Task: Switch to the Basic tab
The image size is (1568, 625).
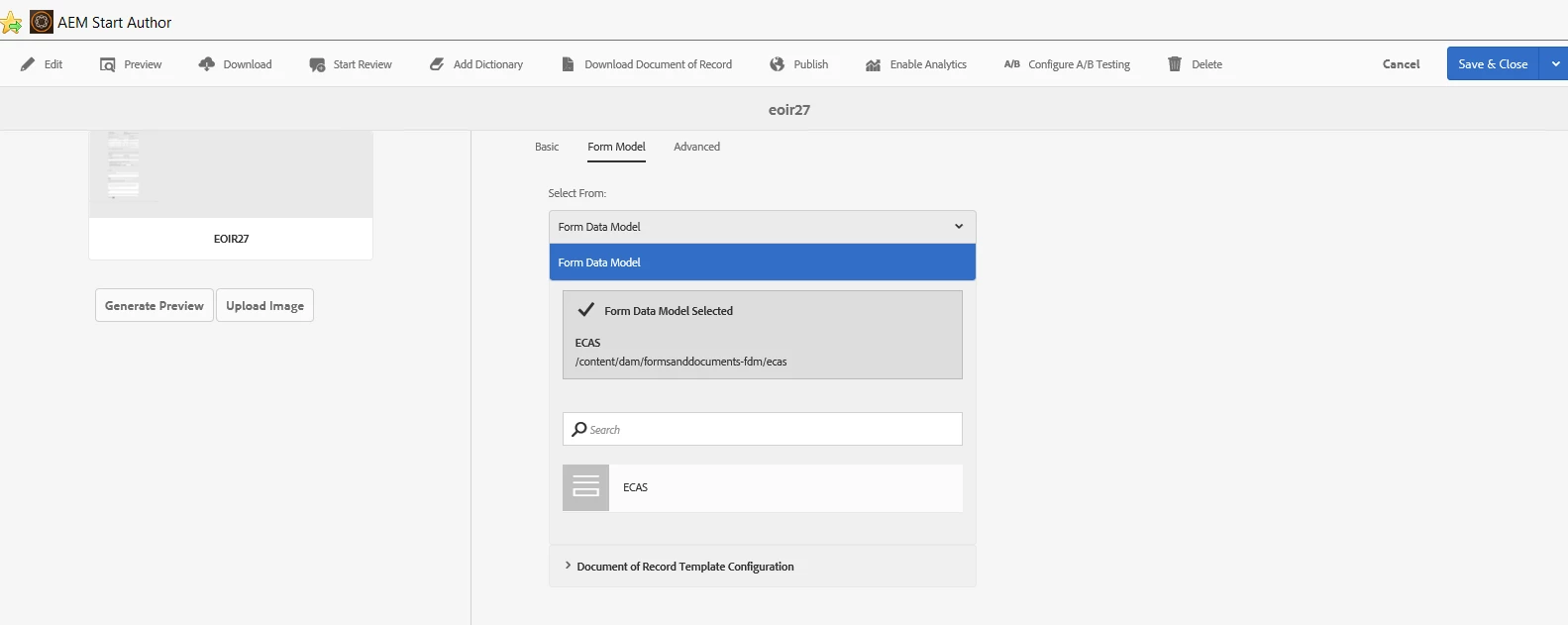Action: coord(547,147)
